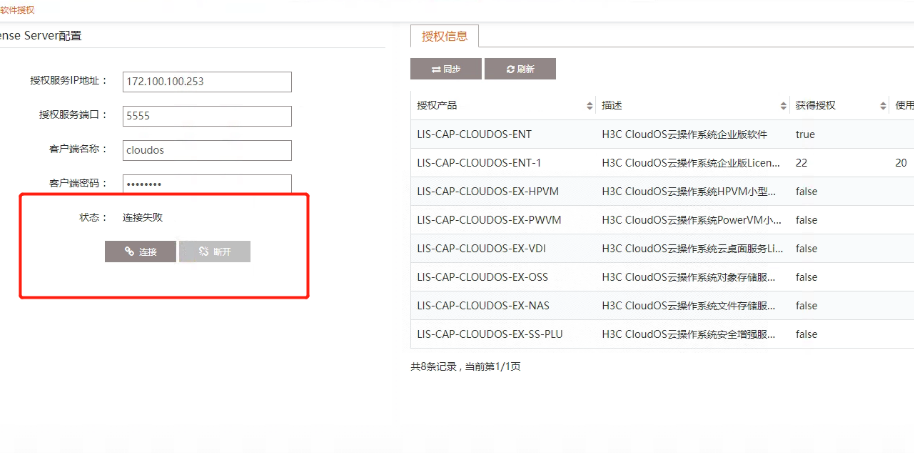The height and width of the screenshot is (453, 914).
Task: Click the 同步 sync button
Action: click(x=446, y=69)
